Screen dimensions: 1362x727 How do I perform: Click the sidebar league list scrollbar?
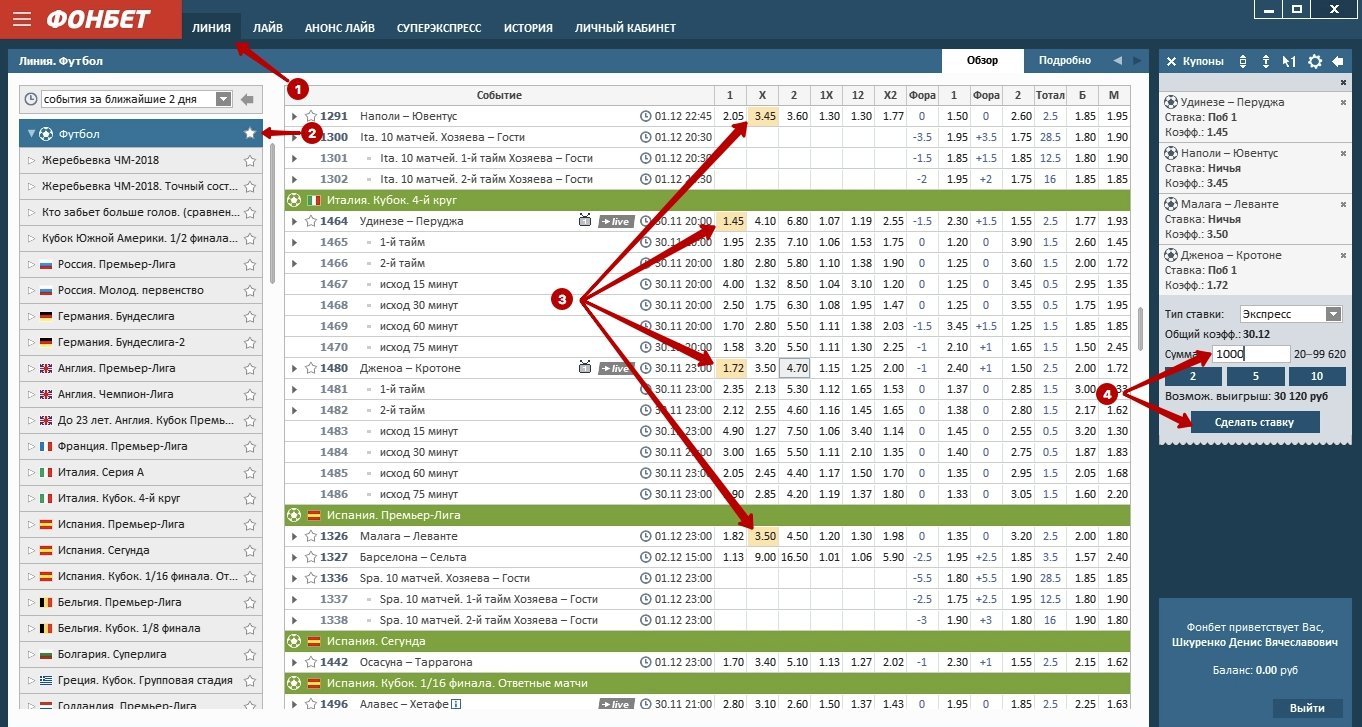[x=273, y=215]
